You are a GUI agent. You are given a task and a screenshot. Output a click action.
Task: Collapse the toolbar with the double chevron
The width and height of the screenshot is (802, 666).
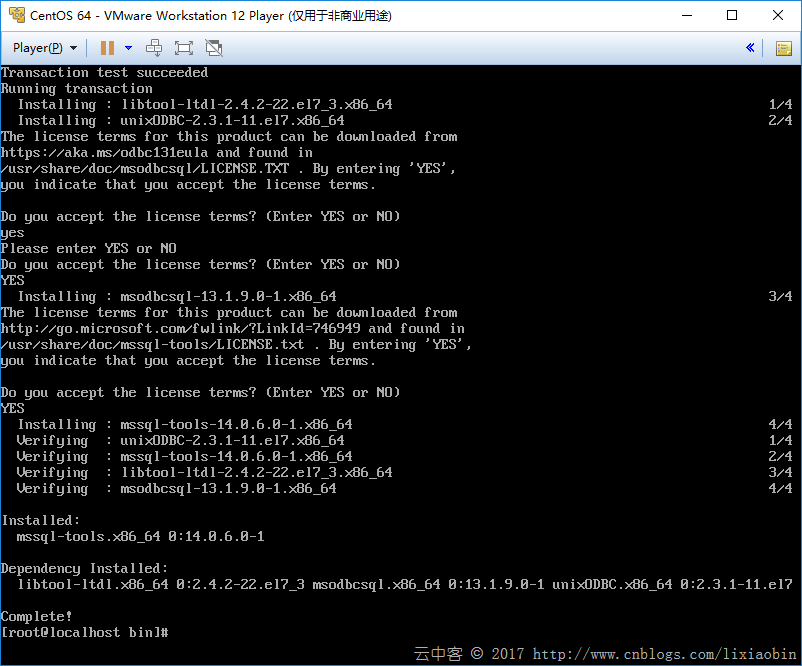pos(750,48)
